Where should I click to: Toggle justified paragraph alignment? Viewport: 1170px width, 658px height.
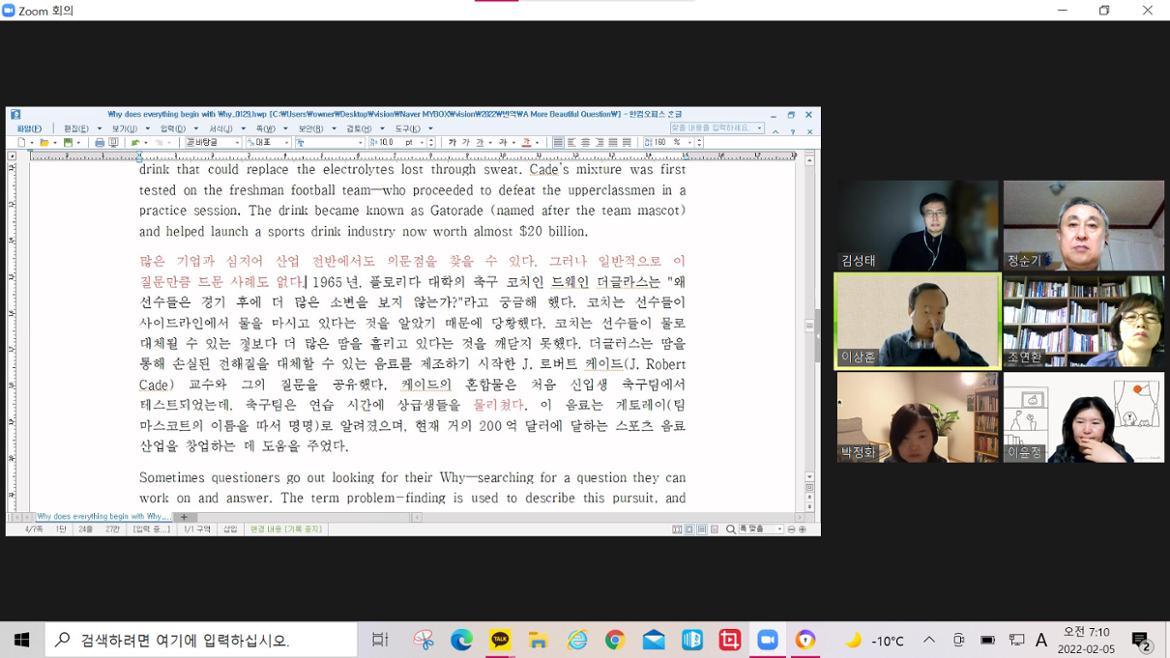[x=558, y=143]
